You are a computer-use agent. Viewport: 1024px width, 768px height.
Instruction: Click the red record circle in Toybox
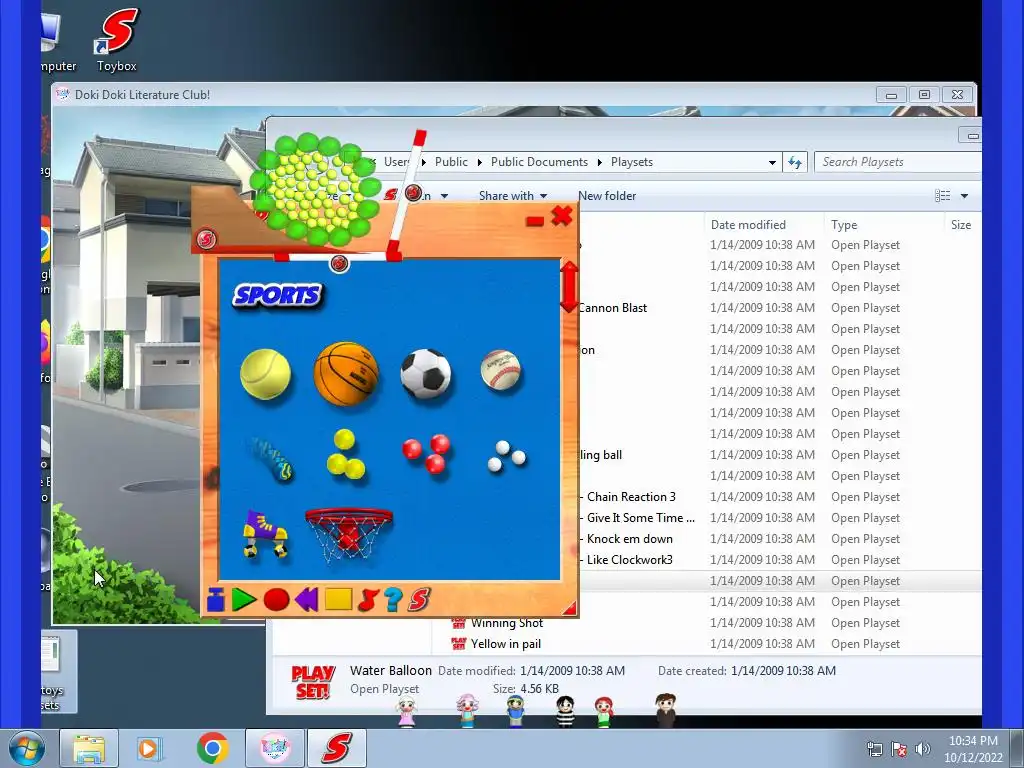click(276, 600)
